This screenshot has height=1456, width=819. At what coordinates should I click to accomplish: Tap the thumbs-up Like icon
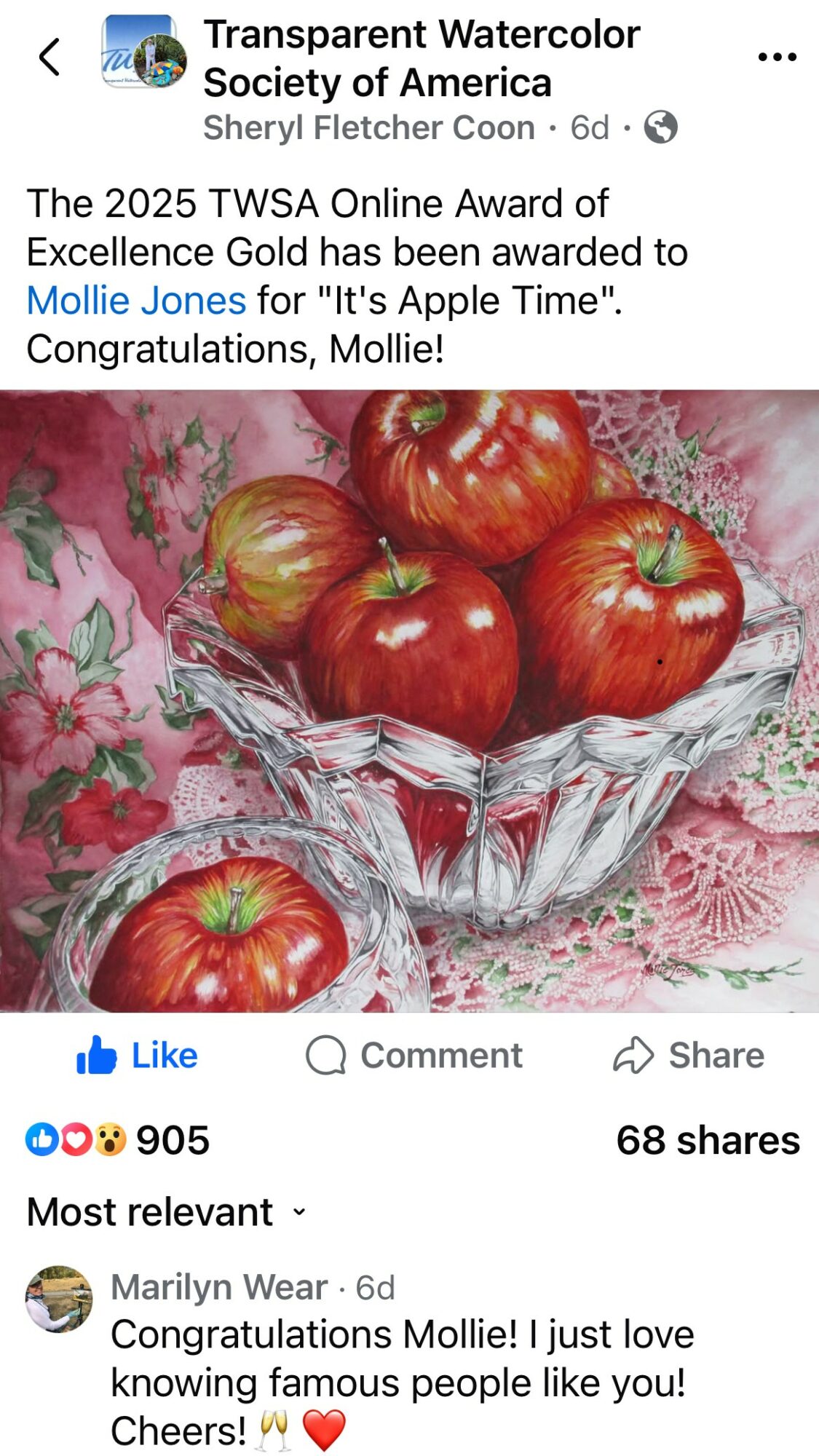tap(96, 1056)
